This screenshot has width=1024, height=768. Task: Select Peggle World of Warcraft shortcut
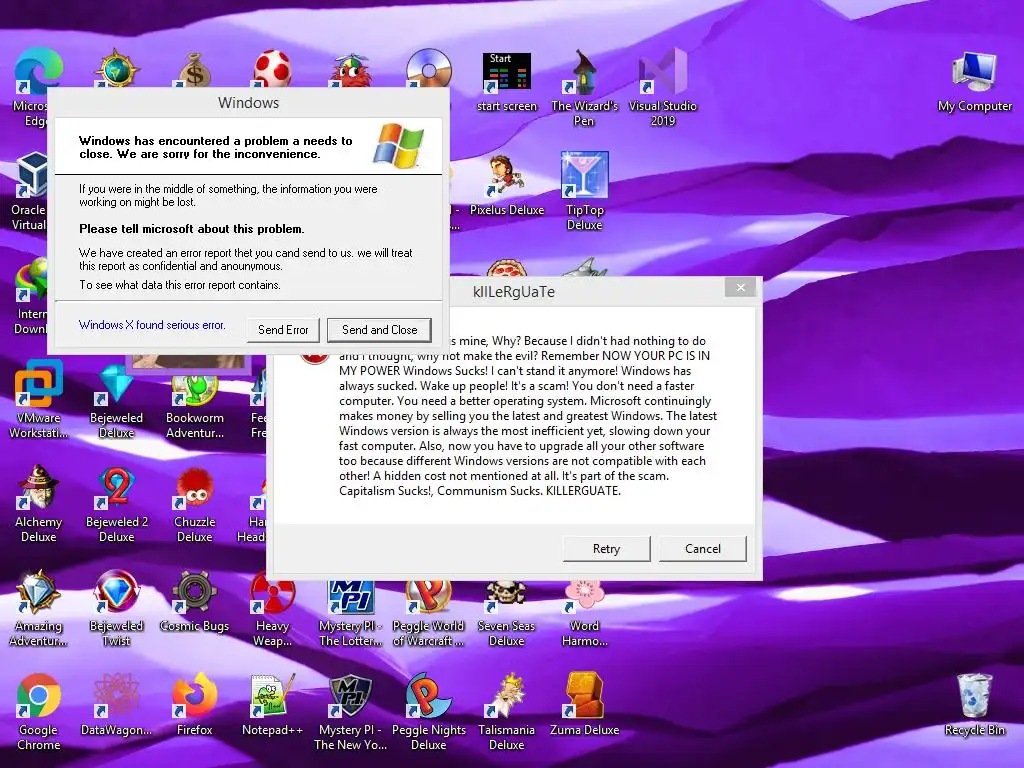click(428, 614)
